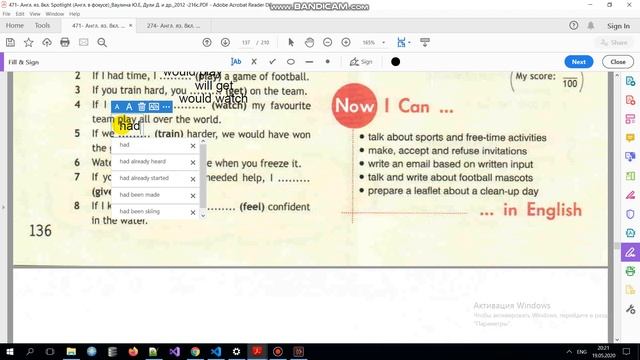Click the read mode keyboard icon in toolbar
Image resolution: width=640 pixels, height=360 pixels.
(x=425, y=42)
